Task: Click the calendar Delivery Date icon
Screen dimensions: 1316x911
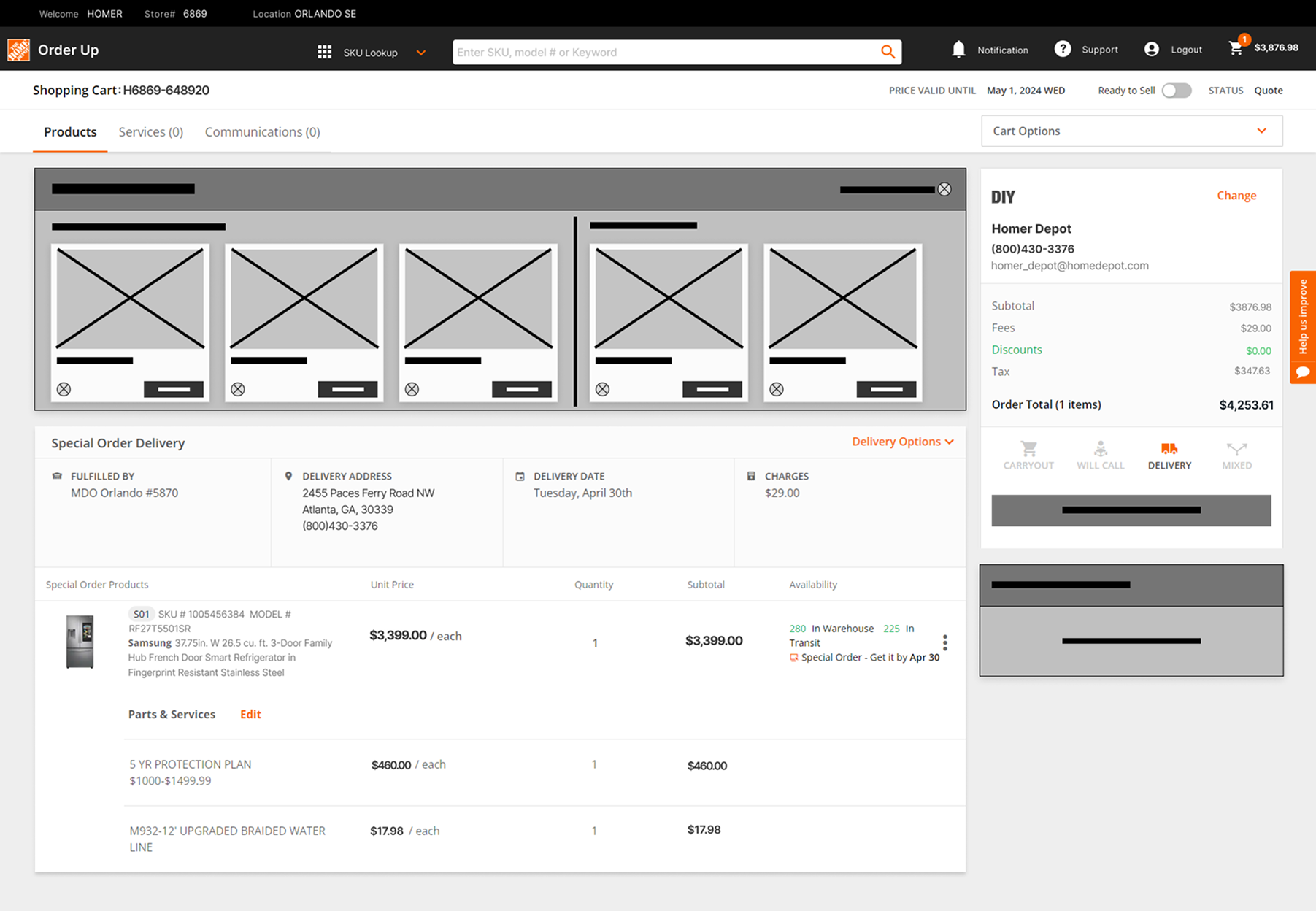Action: (x=520, y=476)
